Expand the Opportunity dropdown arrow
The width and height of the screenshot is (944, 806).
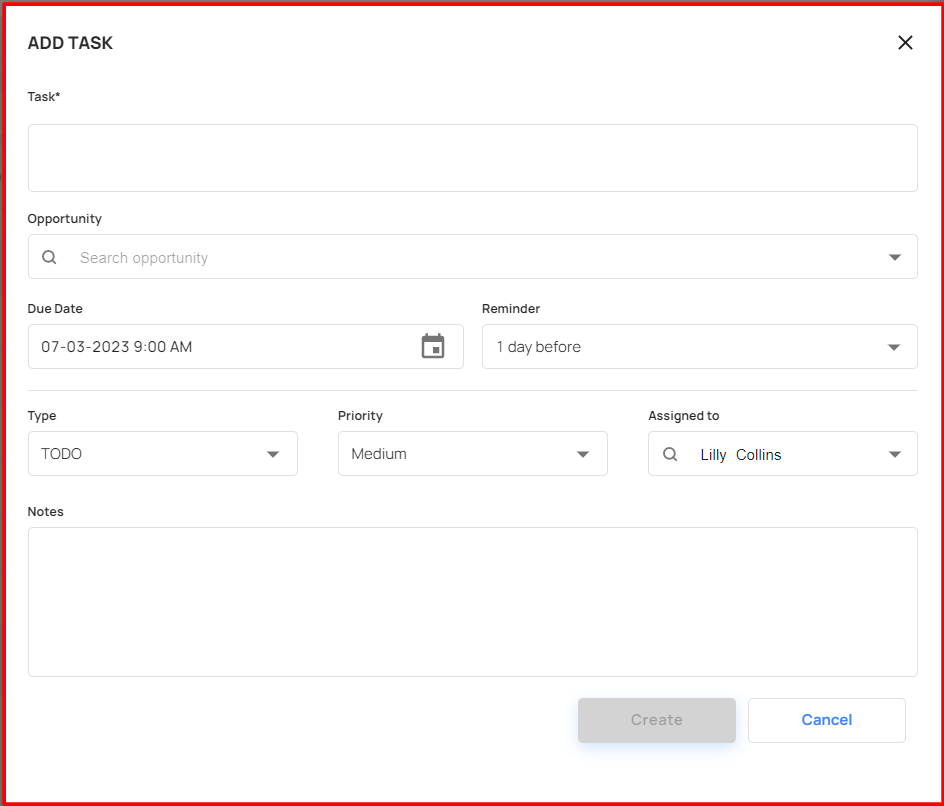895,258
